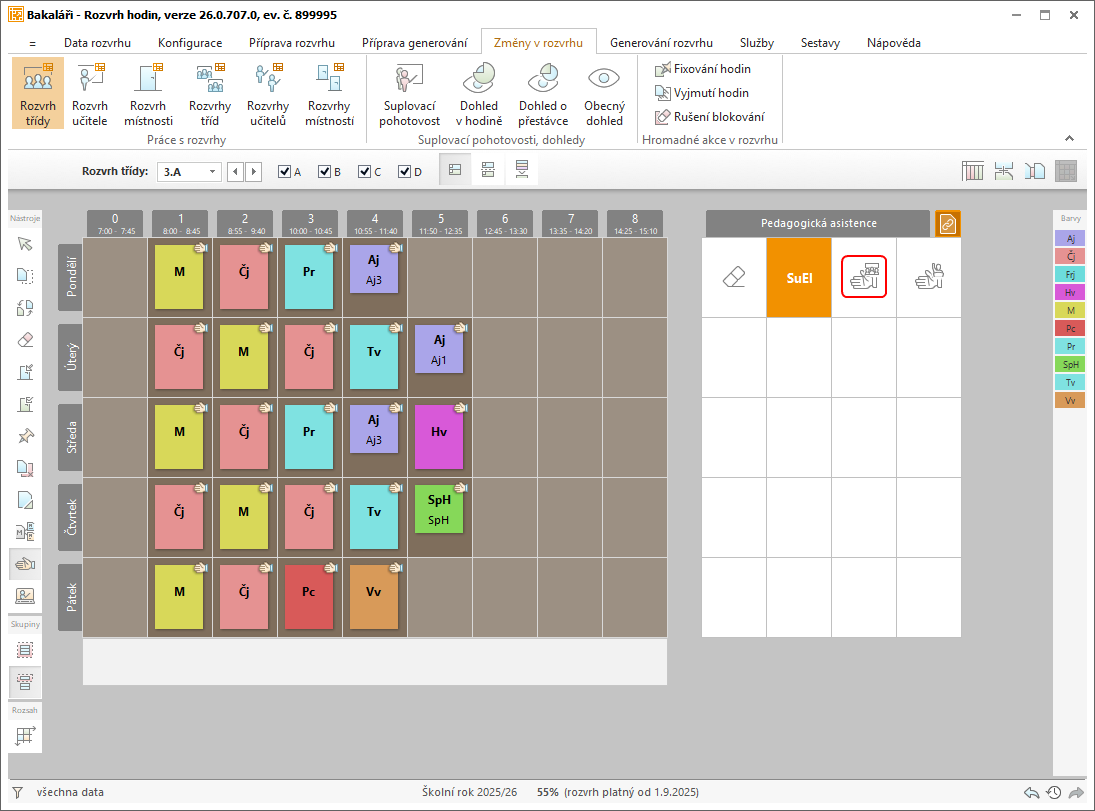Select SuEl orange tile in assistance panel
This screenshot has height=811, width=1095.
799,277
